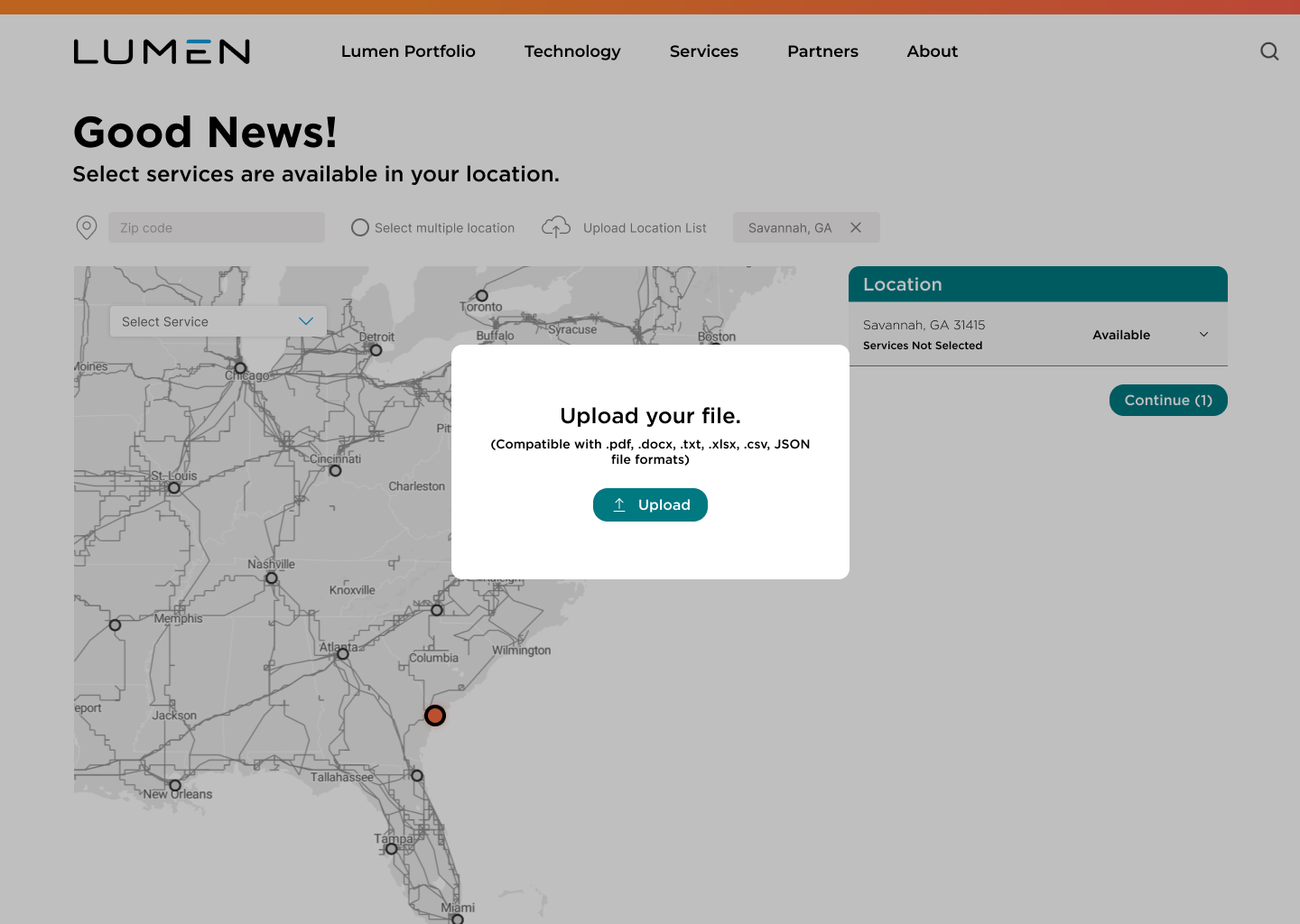Open the Services menu
The image size is (1300, 924).
coord(704,51)
